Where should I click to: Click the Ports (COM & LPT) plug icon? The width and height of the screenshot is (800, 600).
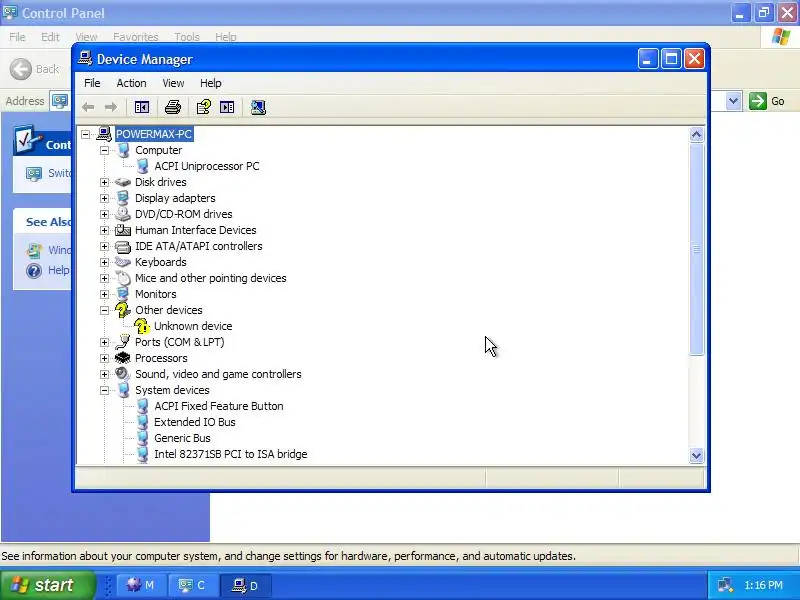tap(123, 342)
